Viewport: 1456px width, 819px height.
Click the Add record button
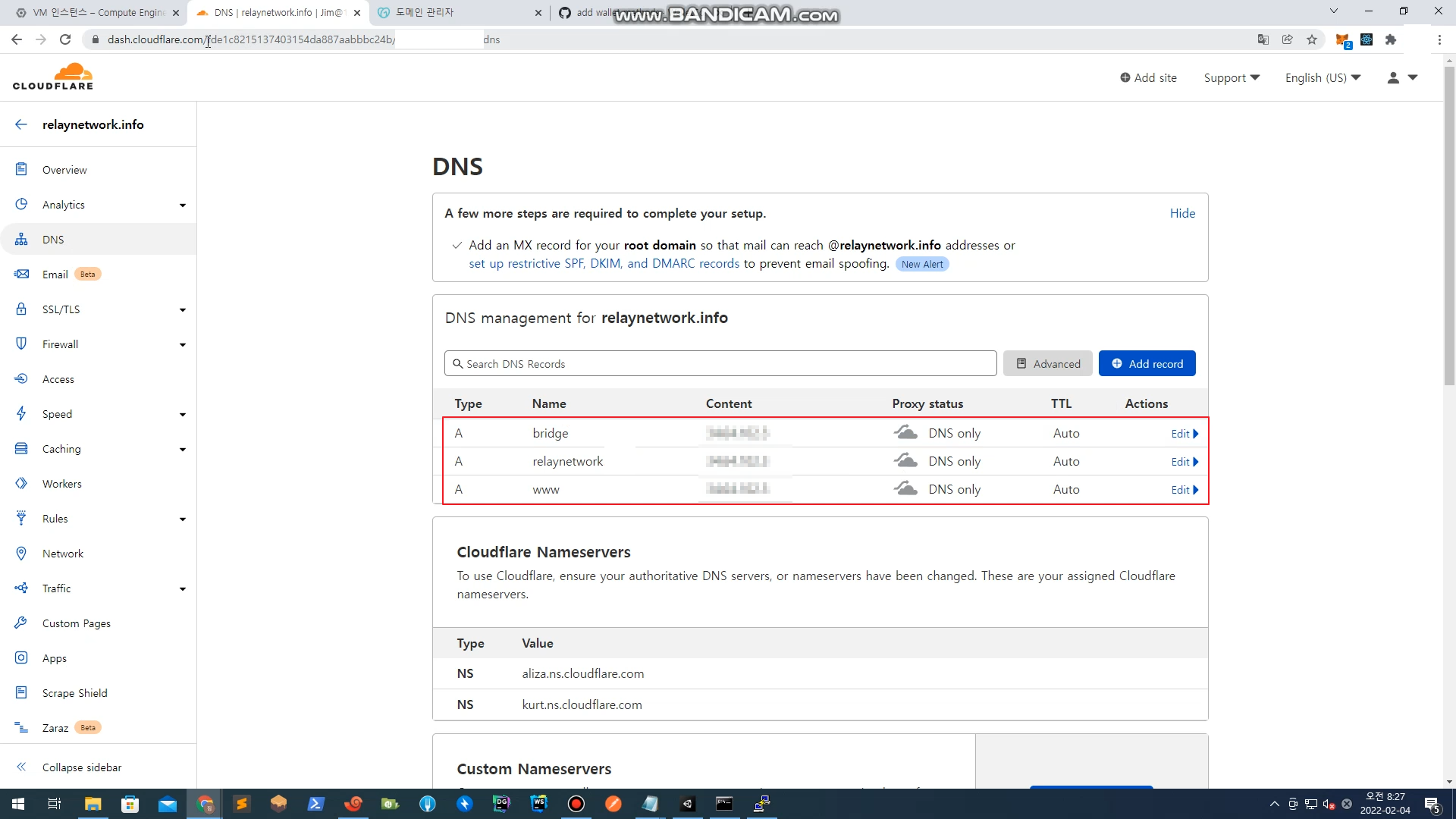pyautogui.click(x=1147, y=363)
